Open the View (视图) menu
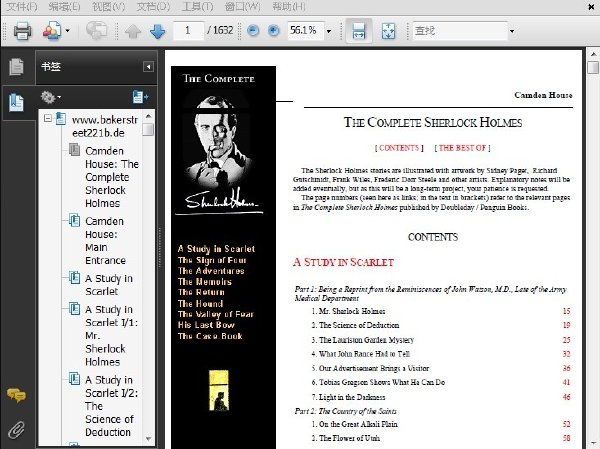Screen dimensions: 600x449 pyautogui.click(x=109, y=7)
